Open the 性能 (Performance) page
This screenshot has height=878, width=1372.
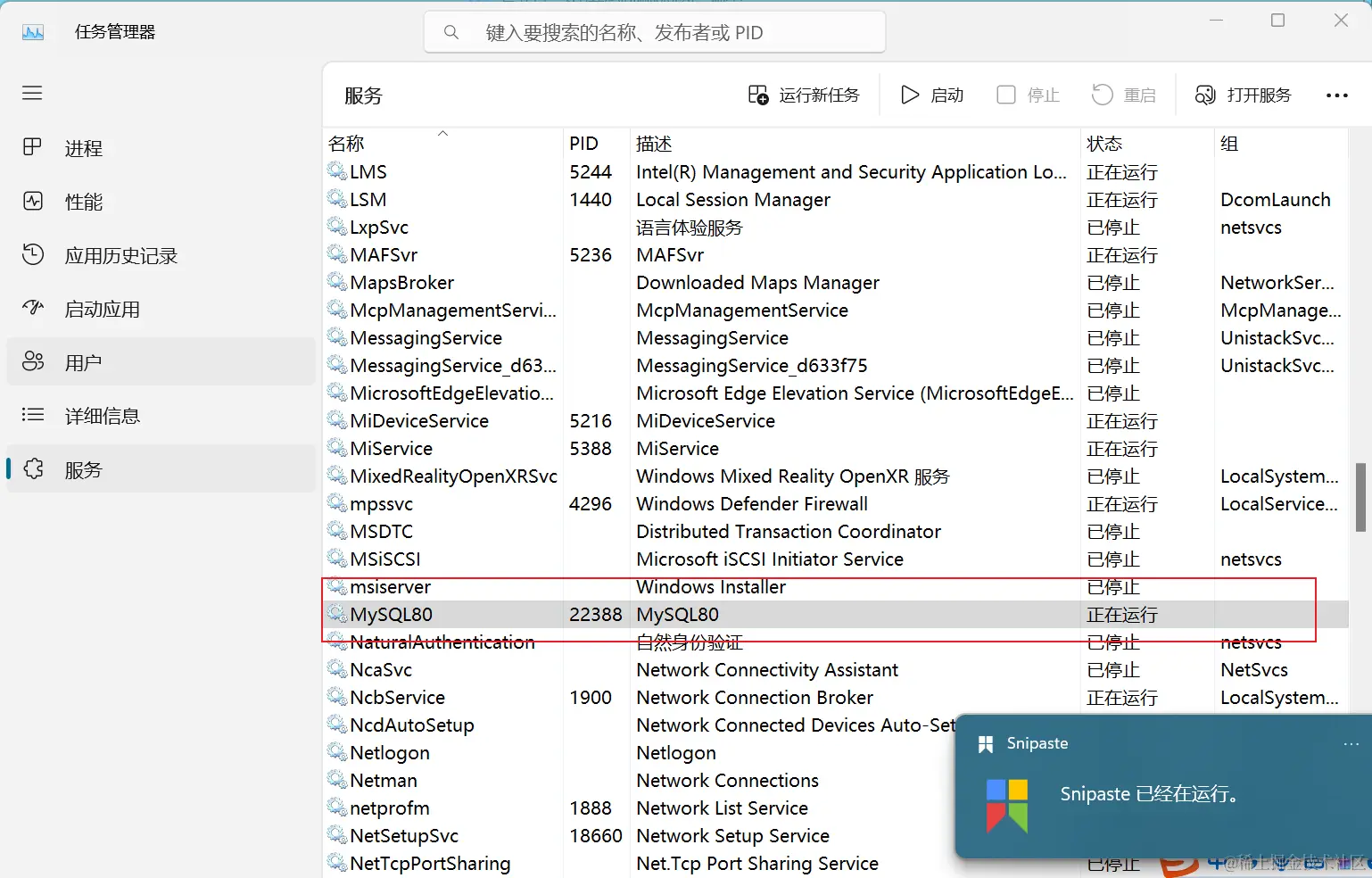click(161, 202)
